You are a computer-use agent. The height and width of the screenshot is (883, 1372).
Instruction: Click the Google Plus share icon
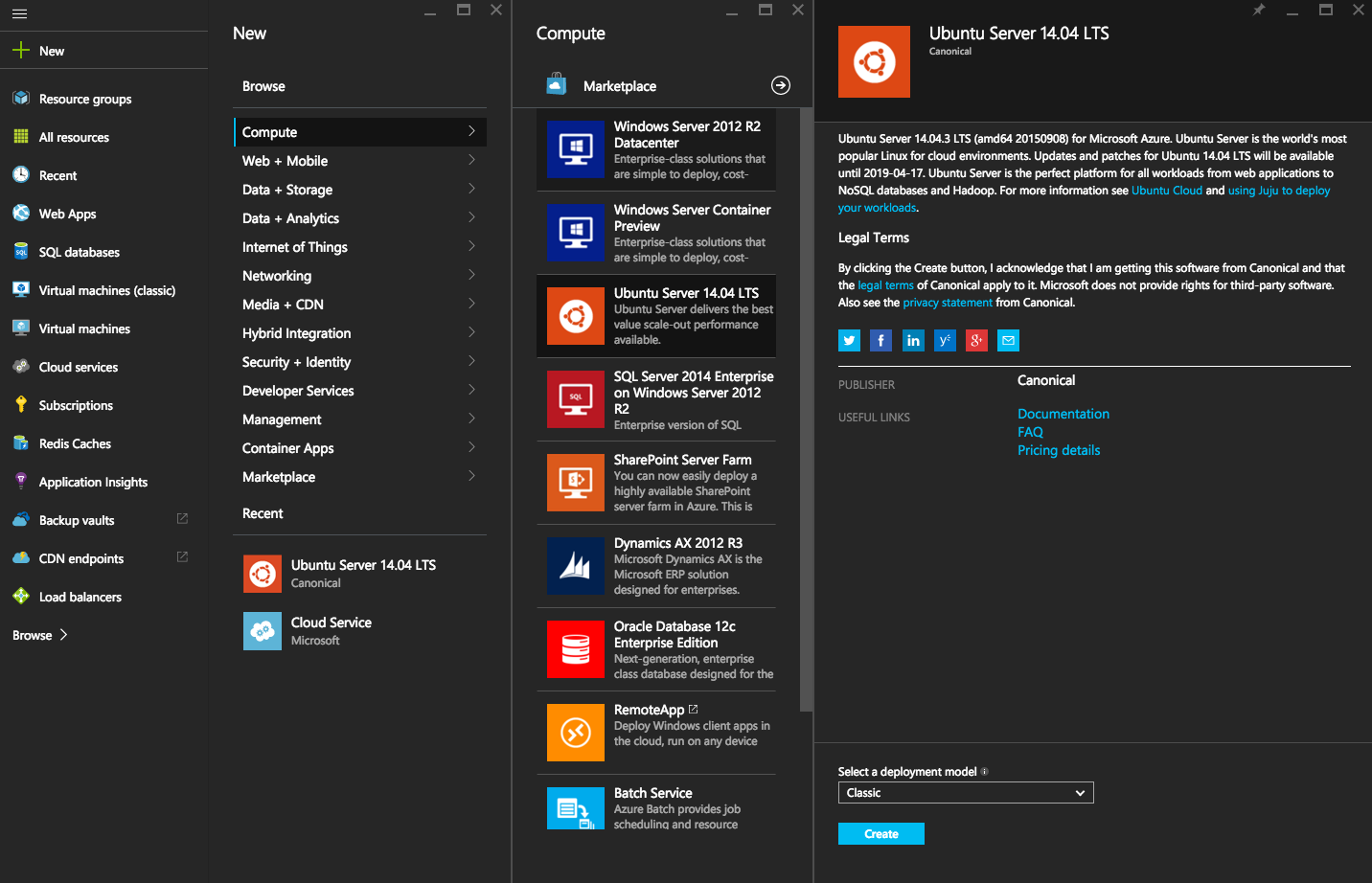pos(976,341)
